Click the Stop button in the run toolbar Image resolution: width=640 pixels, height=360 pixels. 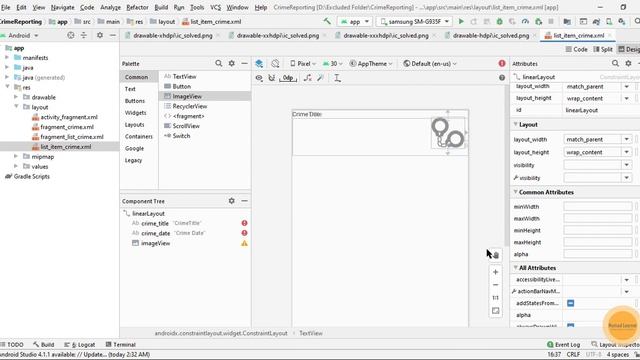click(x=551, y=22)
